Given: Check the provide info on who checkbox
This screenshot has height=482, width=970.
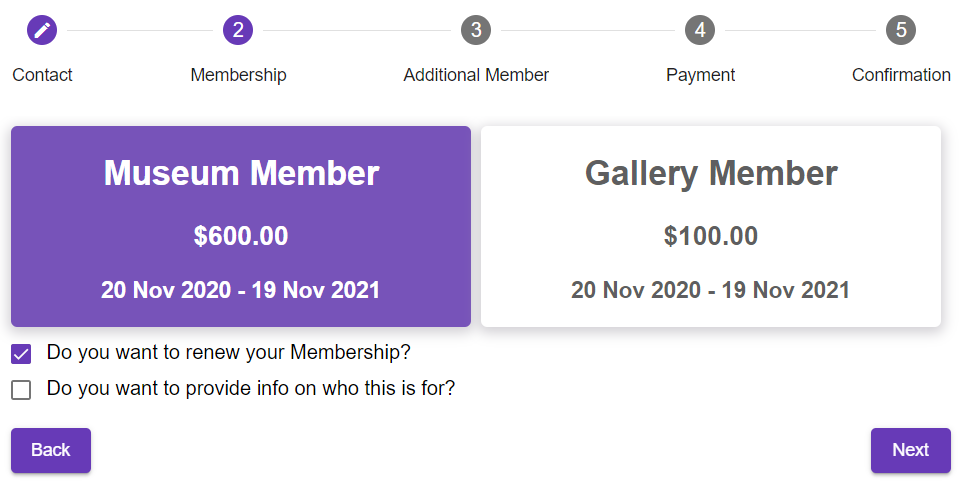Looking at the screenshot, I should [x=21, y=390].
